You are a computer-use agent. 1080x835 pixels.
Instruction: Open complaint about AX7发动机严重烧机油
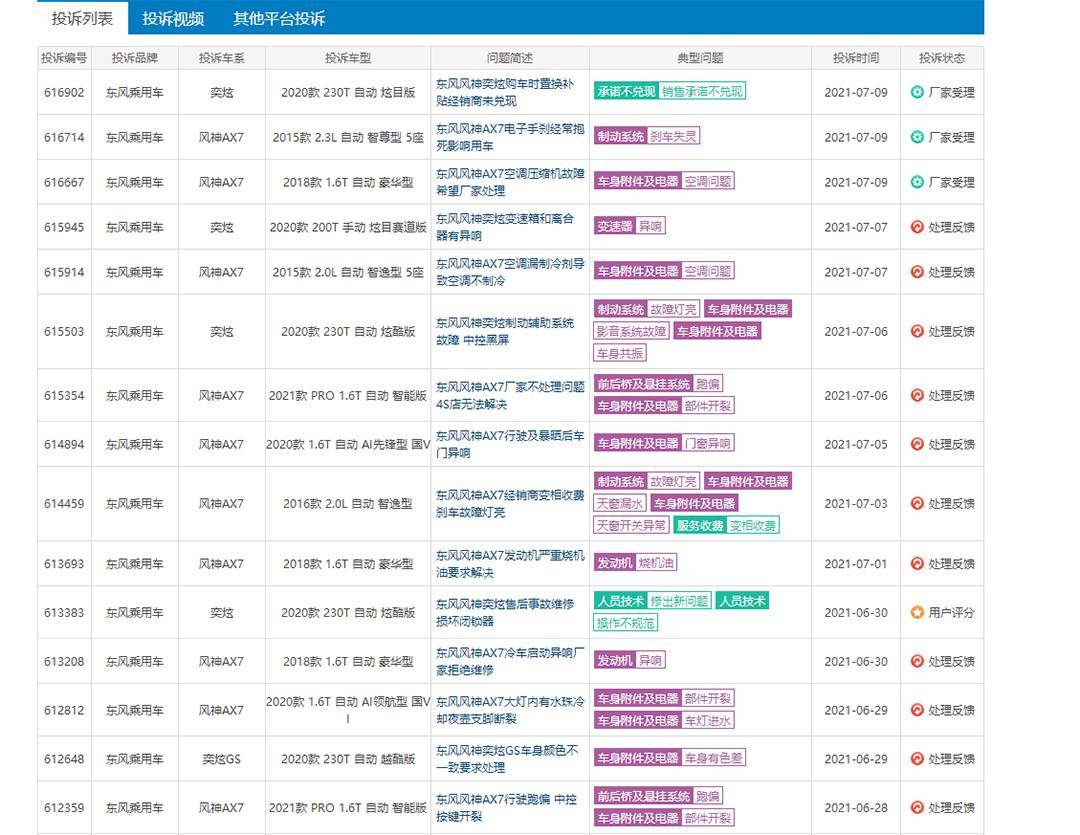[x=510, y=564]
